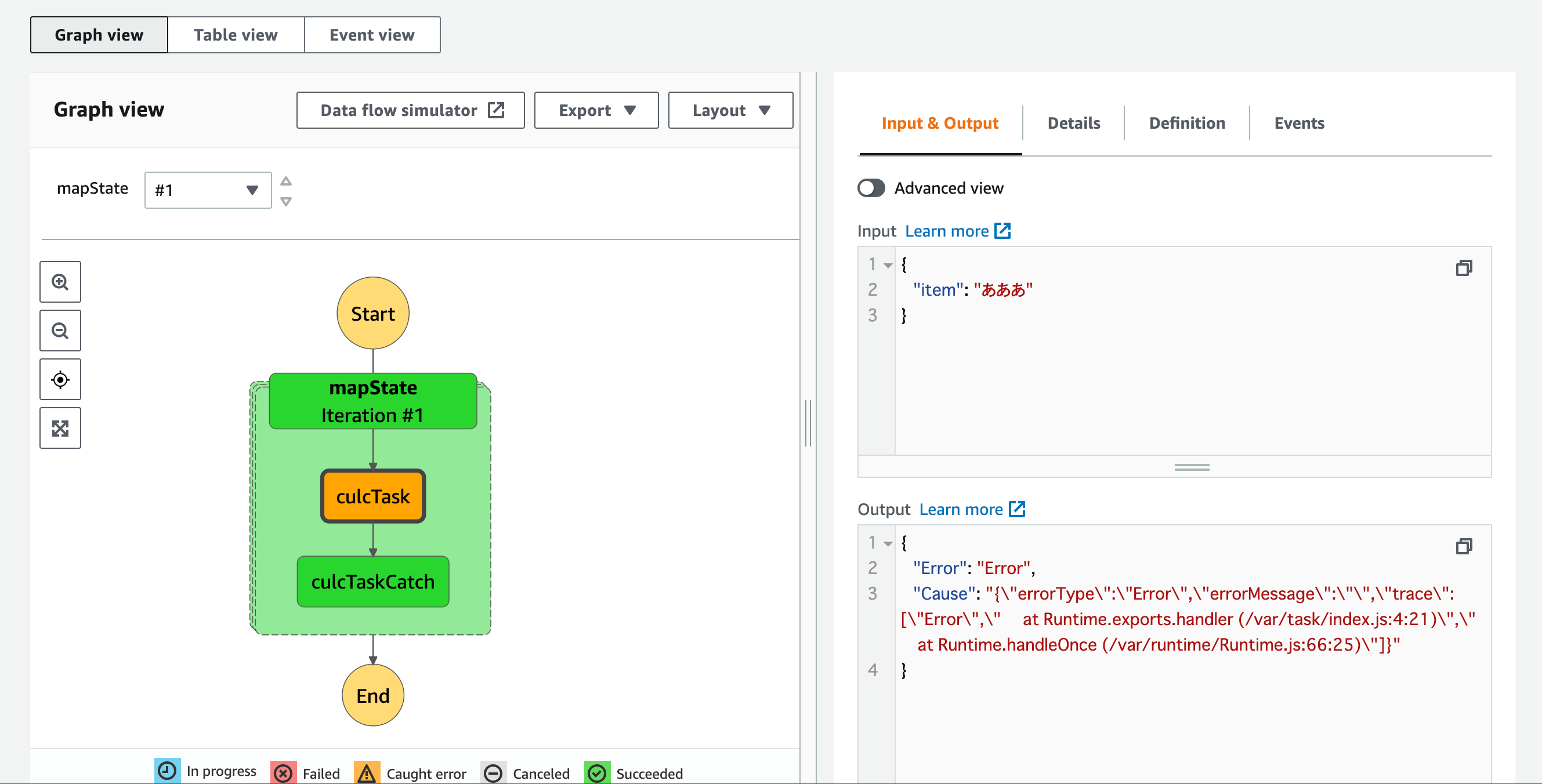Click the zoom in magnifier icon
This screenshot has height=784, width=1542.
click(x=60, y=282)
